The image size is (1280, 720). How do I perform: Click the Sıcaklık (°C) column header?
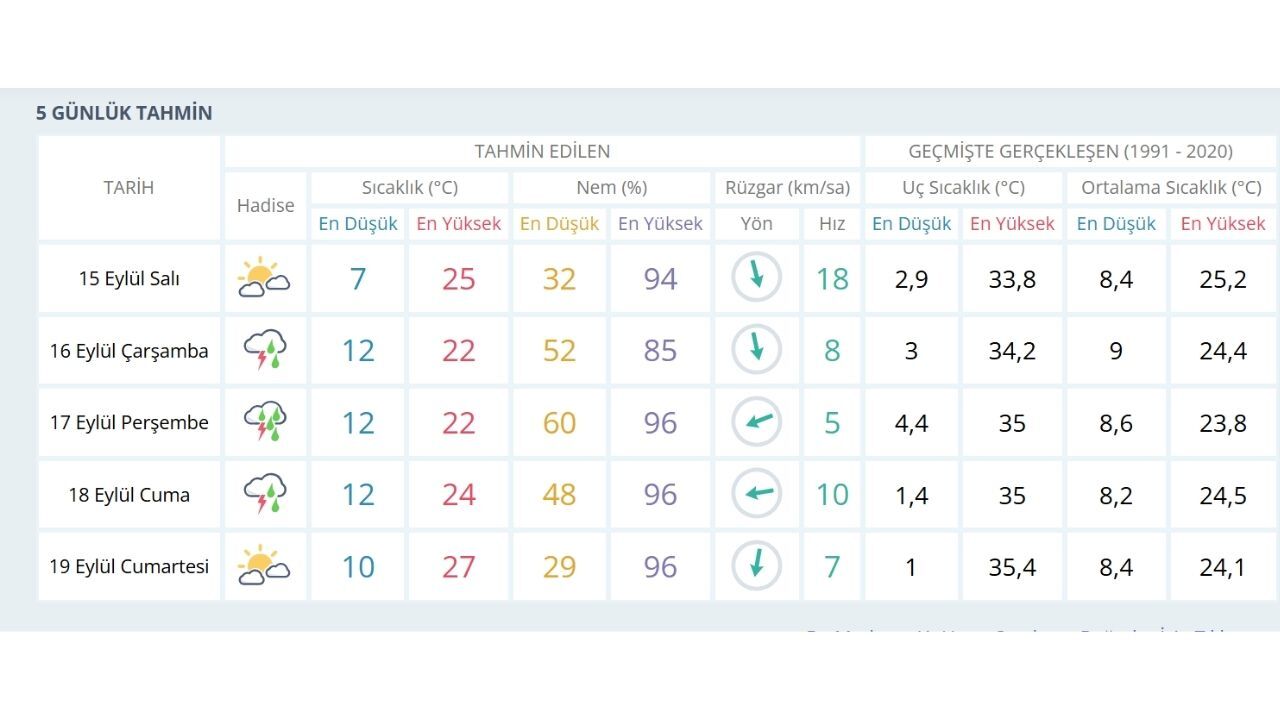[410, 188]
